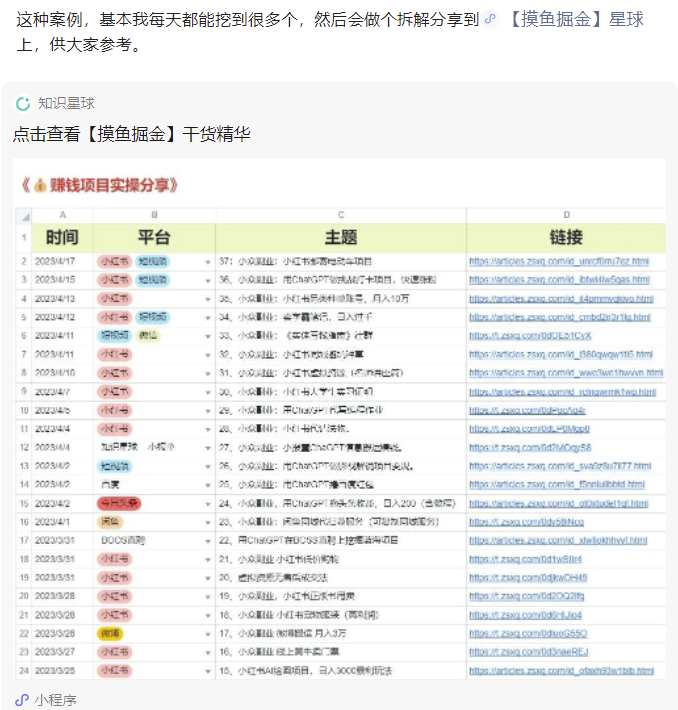Select column B header
The height and width of the screenshot is (710, 678).
(x=154, y=215)
